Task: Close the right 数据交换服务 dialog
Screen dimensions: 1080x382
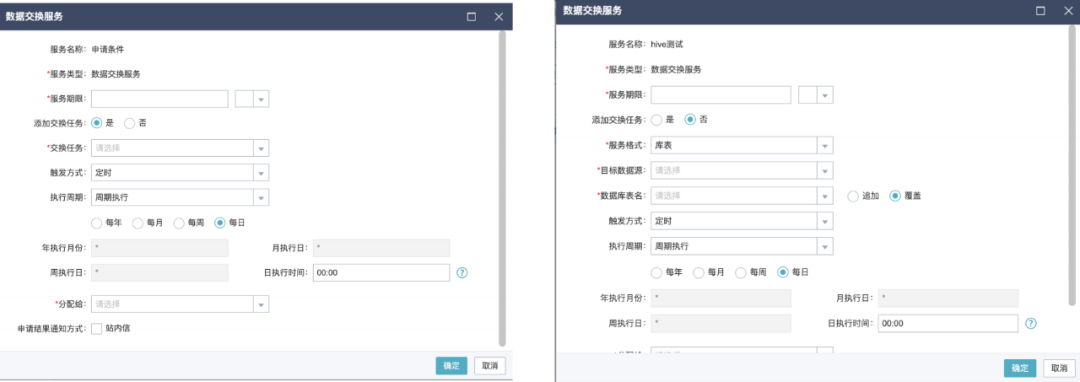Action: pyautogui.click(x=1068, y=11)
